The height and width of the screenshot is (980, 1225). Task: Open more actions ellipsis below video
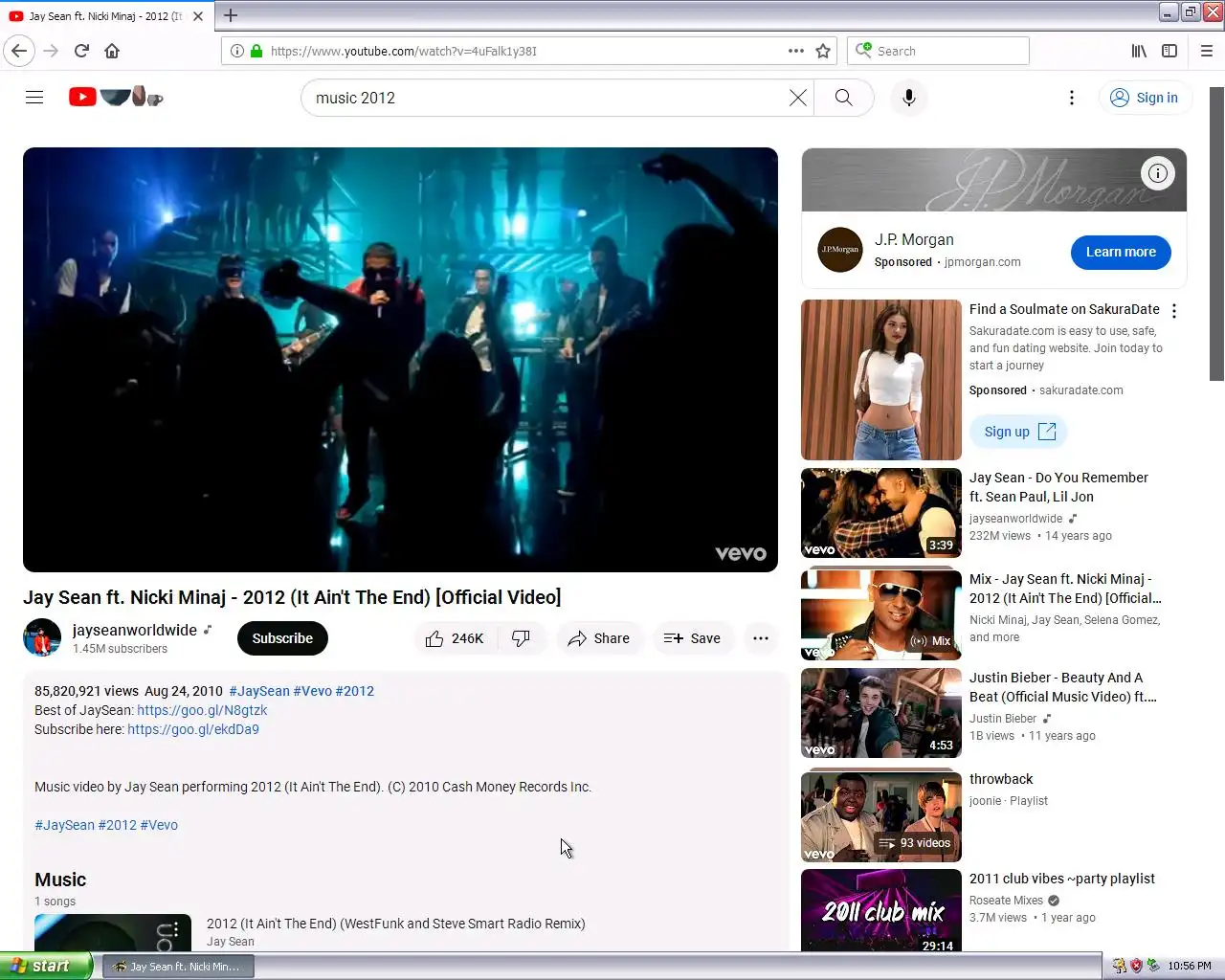pyautogui.click(x=761, y=638)
